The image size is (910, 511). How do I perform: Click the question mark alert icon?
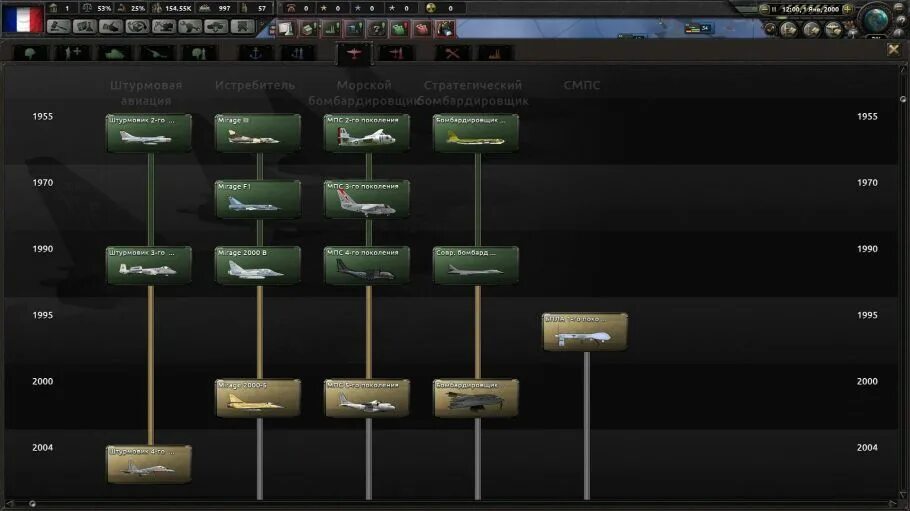[377, 28]
